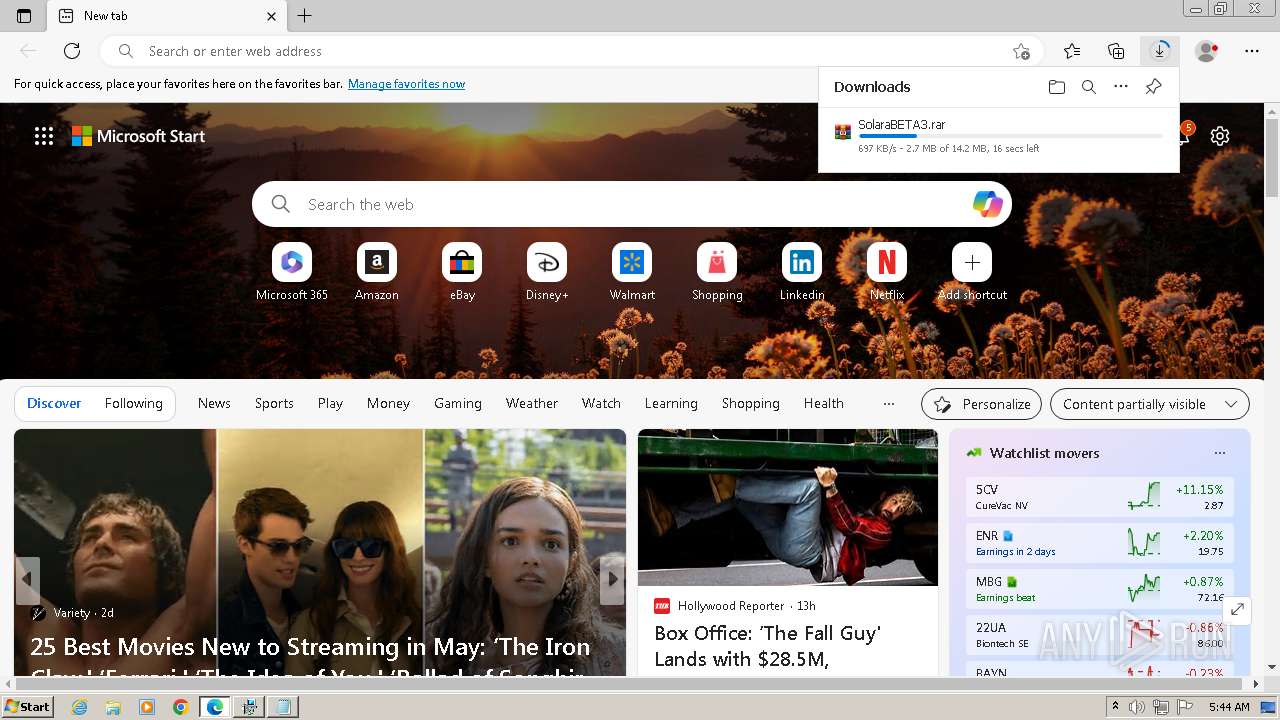Open the browser profile avatar

[x=1207, y=51]
